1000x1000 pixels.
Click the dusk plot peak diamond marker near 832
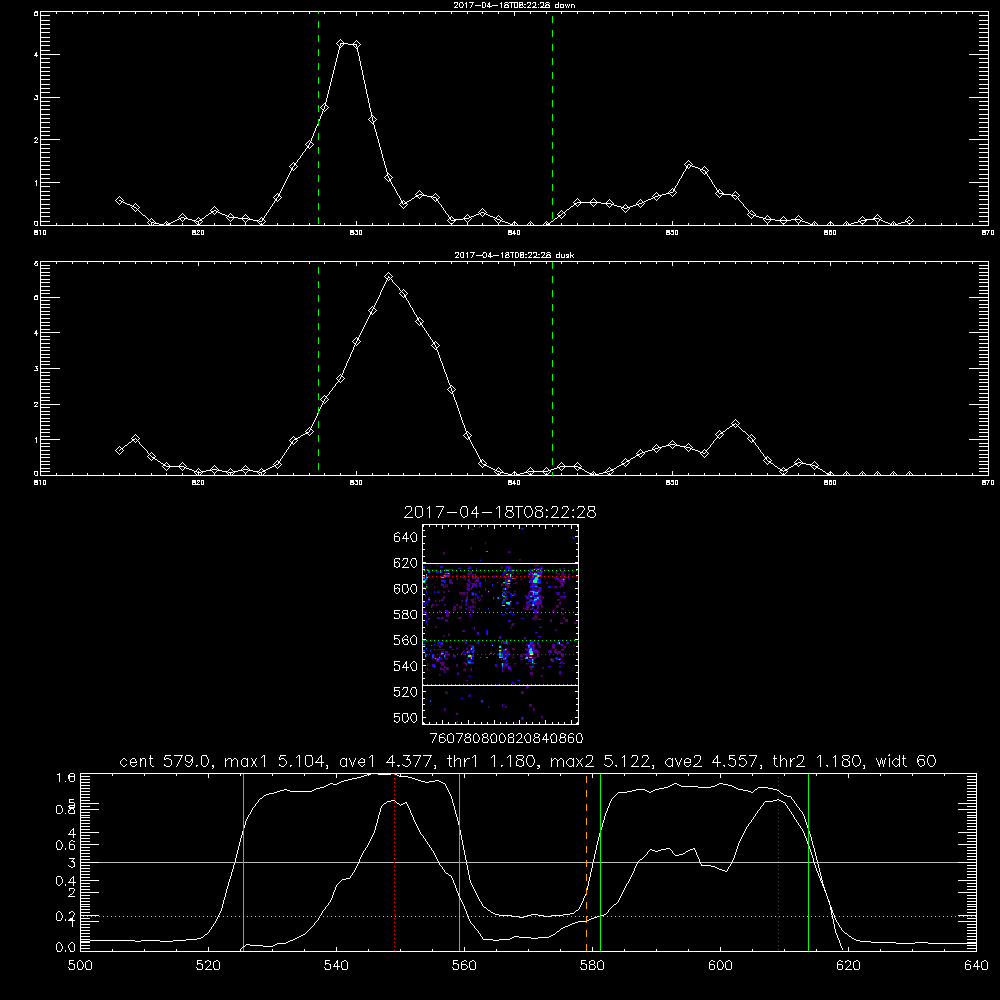pos(388,277)
